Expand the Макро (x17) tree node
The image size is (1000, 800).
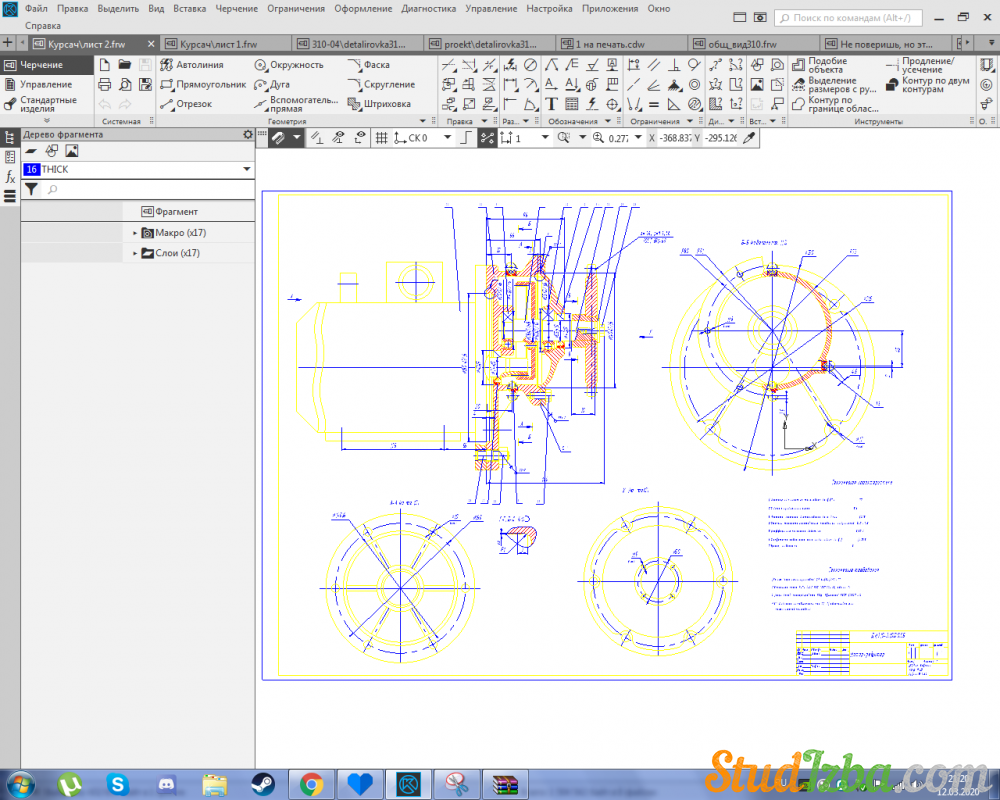coord(135,233)
